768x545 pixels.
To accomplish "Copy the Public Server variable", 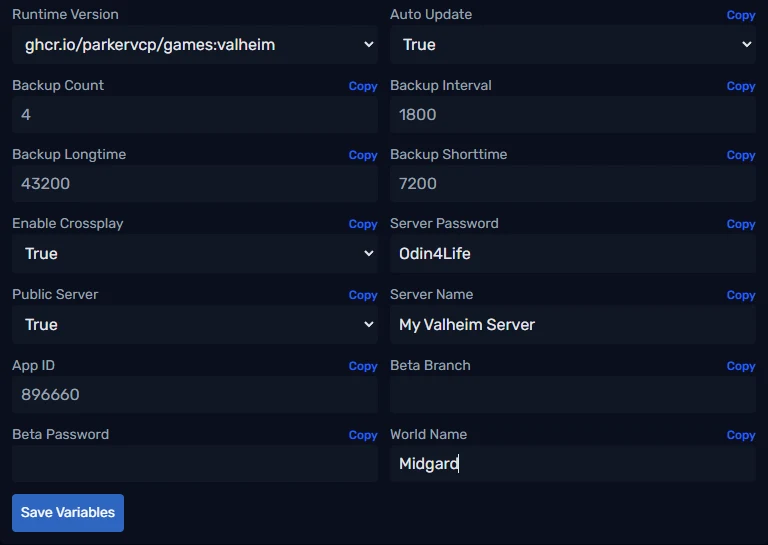I will coord(363,295).
